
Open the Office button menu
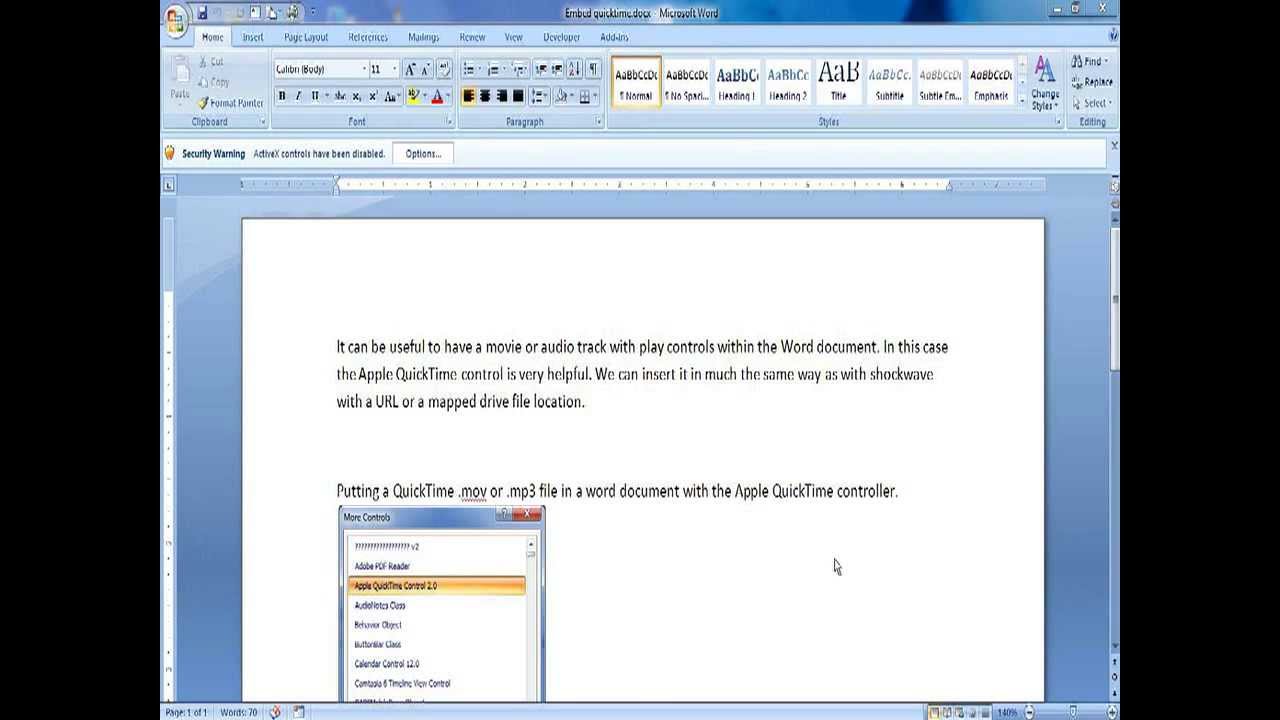point(176,19)
